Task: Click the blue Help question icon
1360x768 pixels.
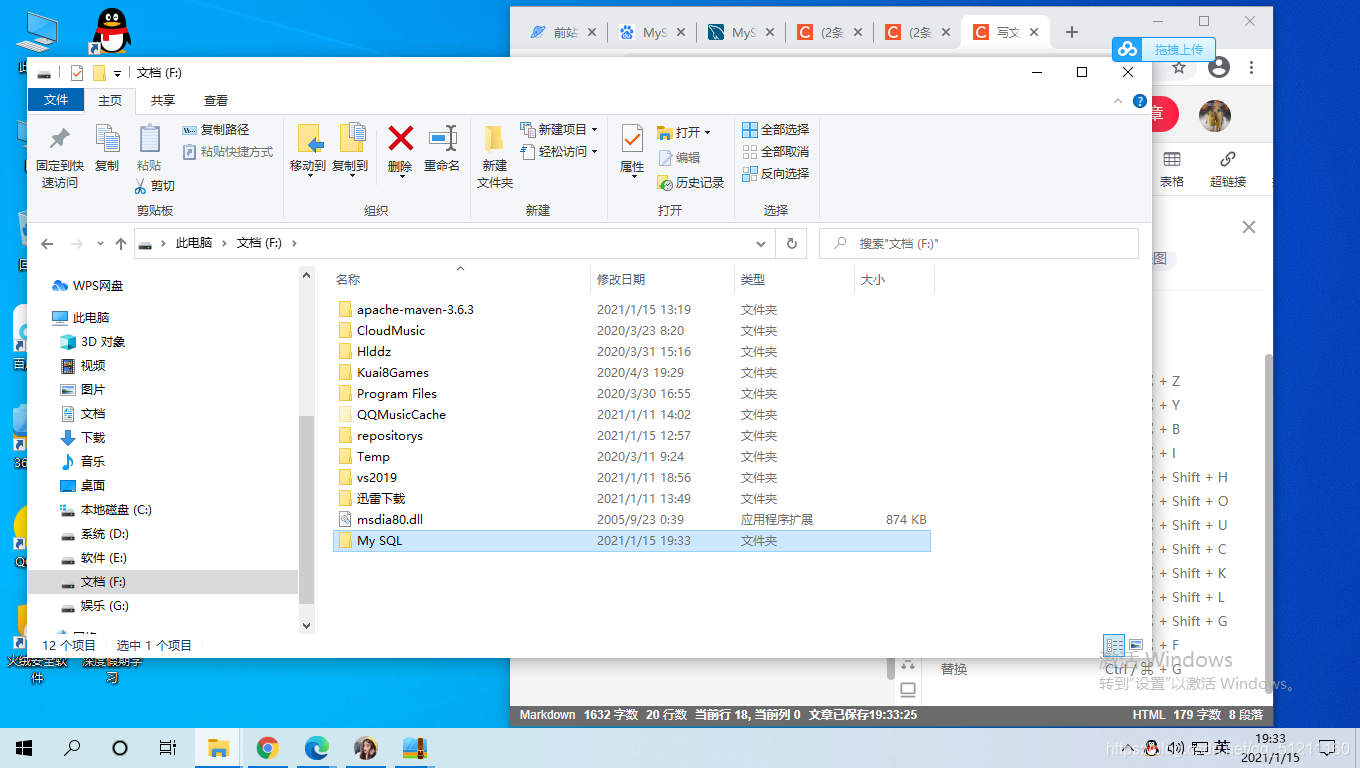Action: [x=1139, y=102]
